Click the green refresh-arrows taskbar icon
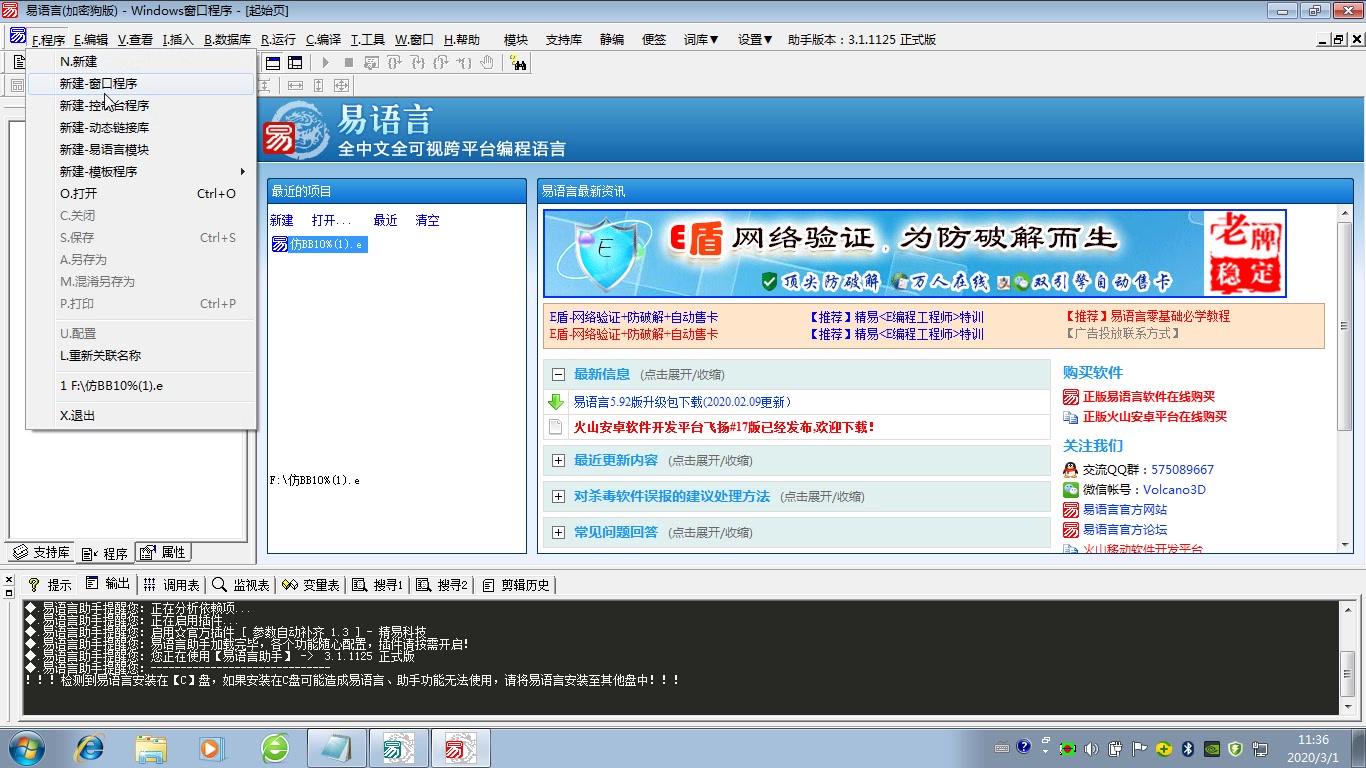Screen dimensions: 1366x768 274,748
